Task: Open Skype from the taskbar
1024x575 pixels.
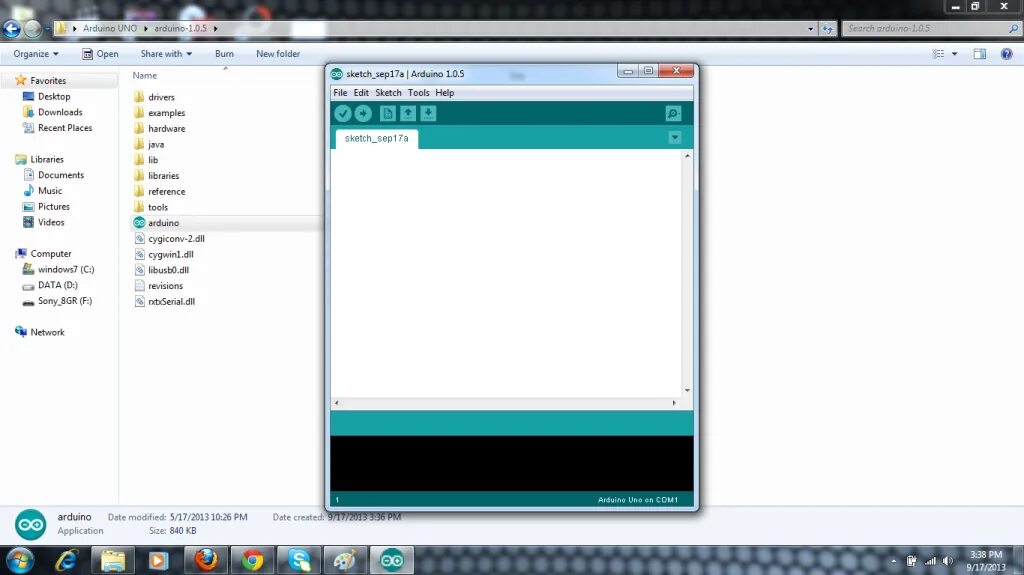Action: (x=298, y=561)
